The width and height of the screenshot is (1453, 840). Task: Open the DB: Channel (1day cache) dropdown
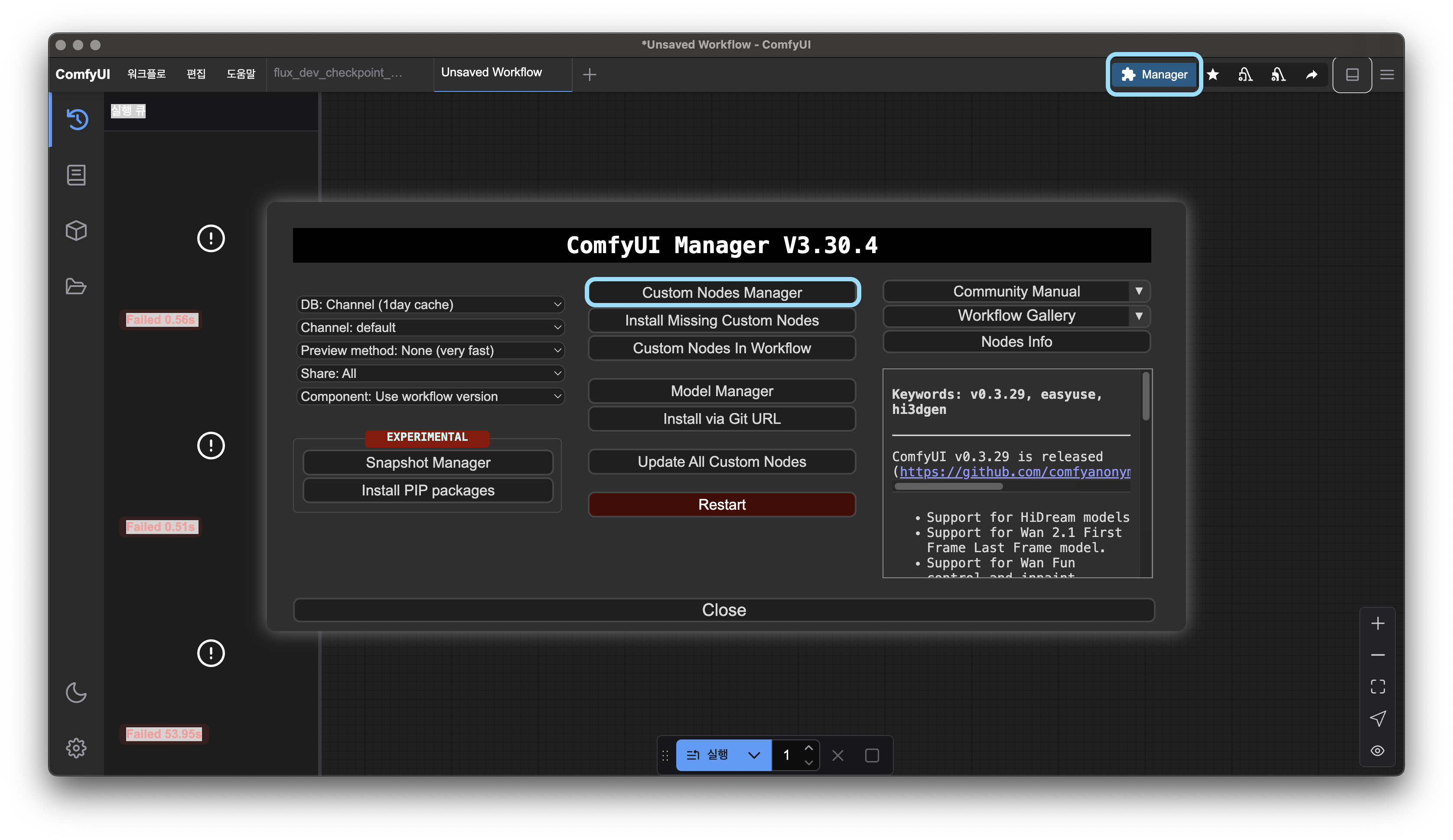[430, 304]
